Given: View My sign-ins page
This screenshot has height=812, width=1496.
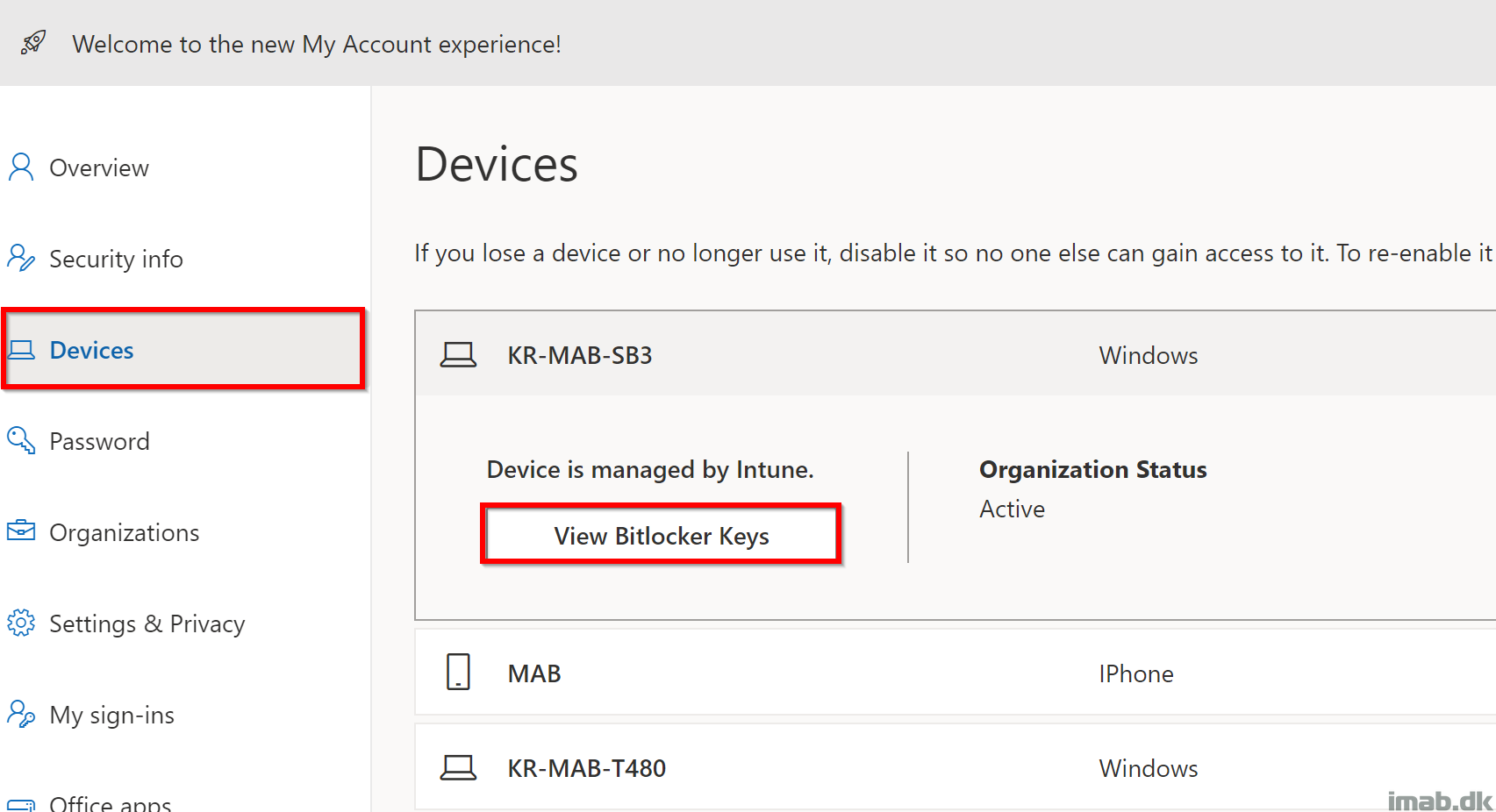Looking at the screenshot, I should coord(111,715).
